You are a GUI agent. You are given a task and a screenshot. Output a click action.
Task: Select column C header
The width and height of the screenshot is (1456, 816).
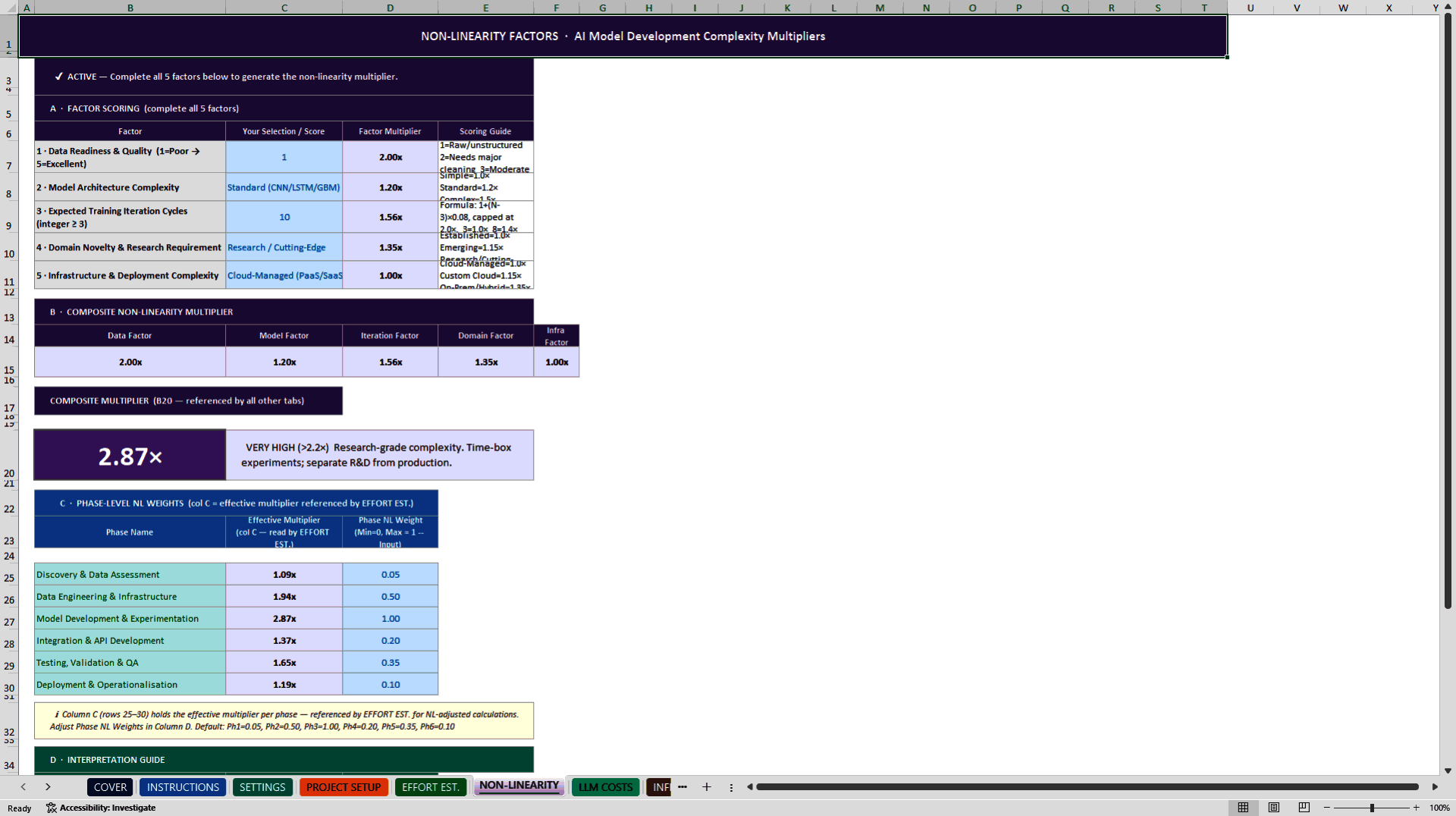pyautogui.click(x=284, y=8)
